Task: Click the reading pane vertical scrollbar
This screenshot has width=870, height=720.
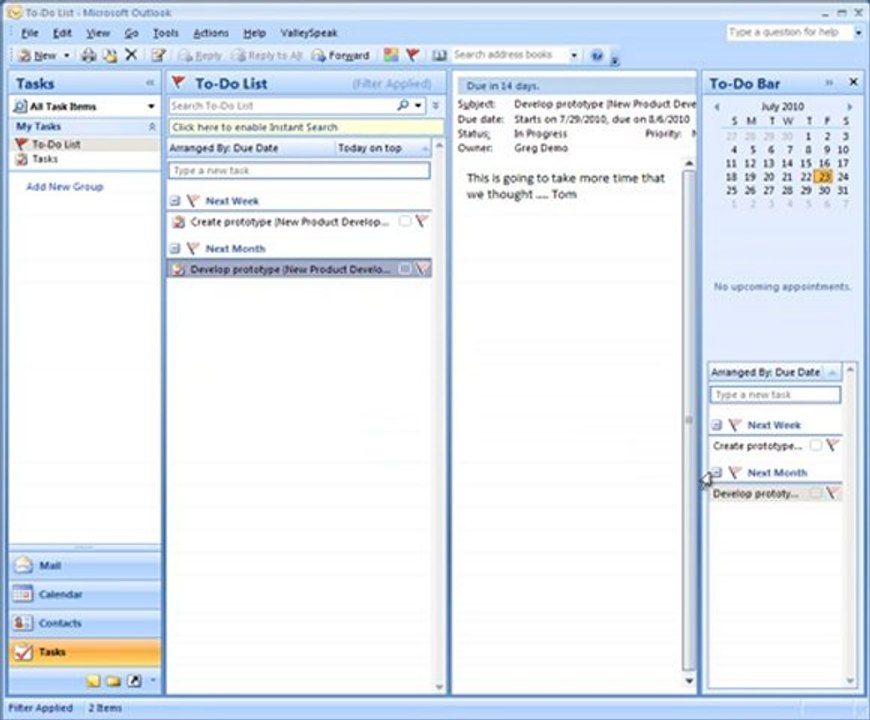Action: [x=689, y=420]
